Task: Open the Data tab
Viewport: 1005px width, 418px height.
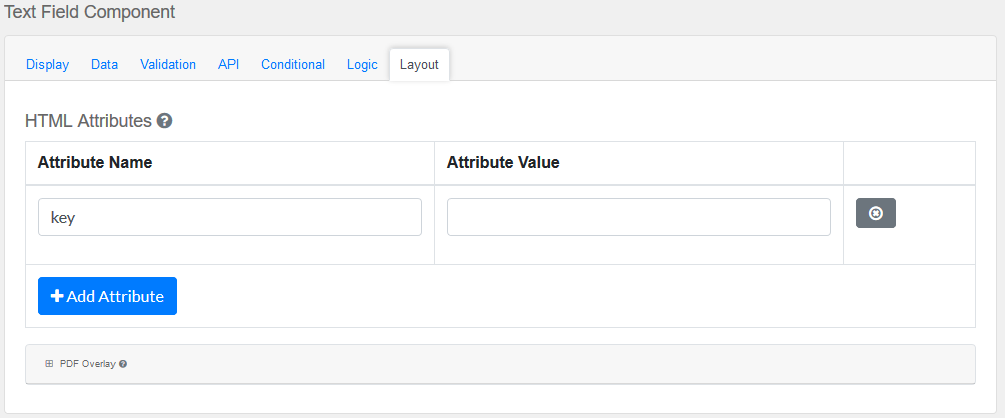Action: [104, 64]
